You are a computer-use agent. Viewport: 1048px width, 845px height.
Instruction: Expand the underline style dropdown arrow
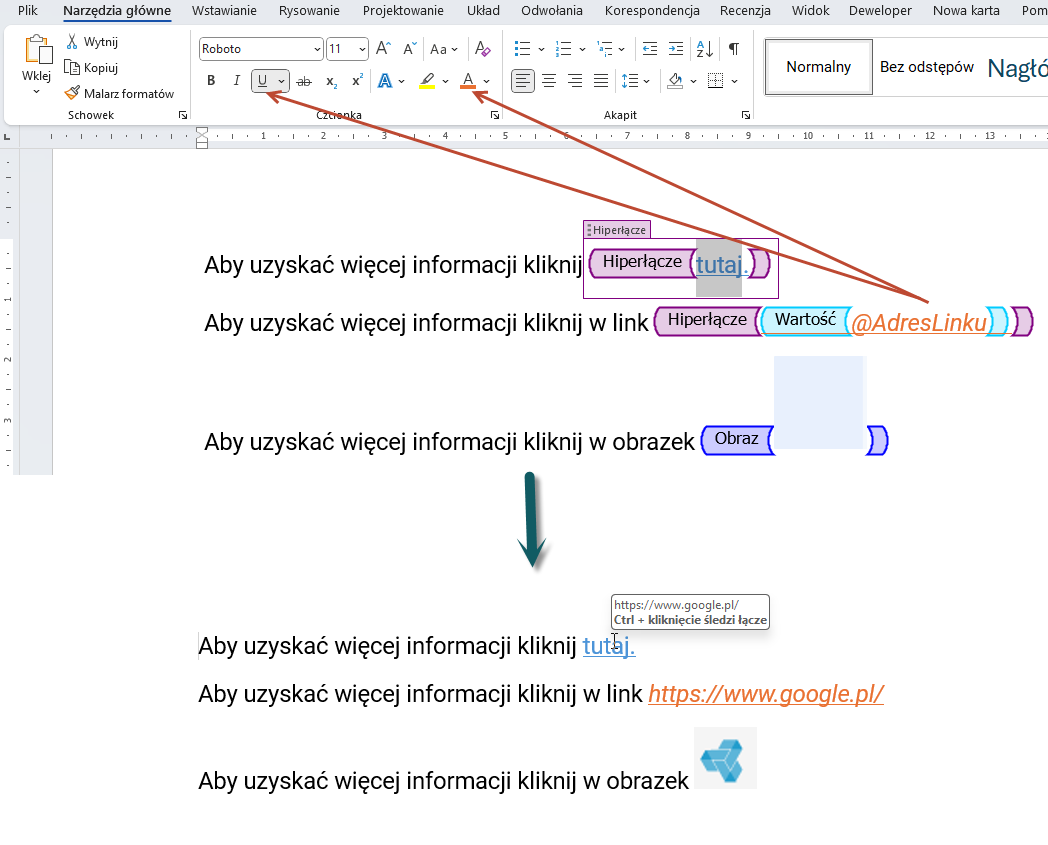coord(282,82)
